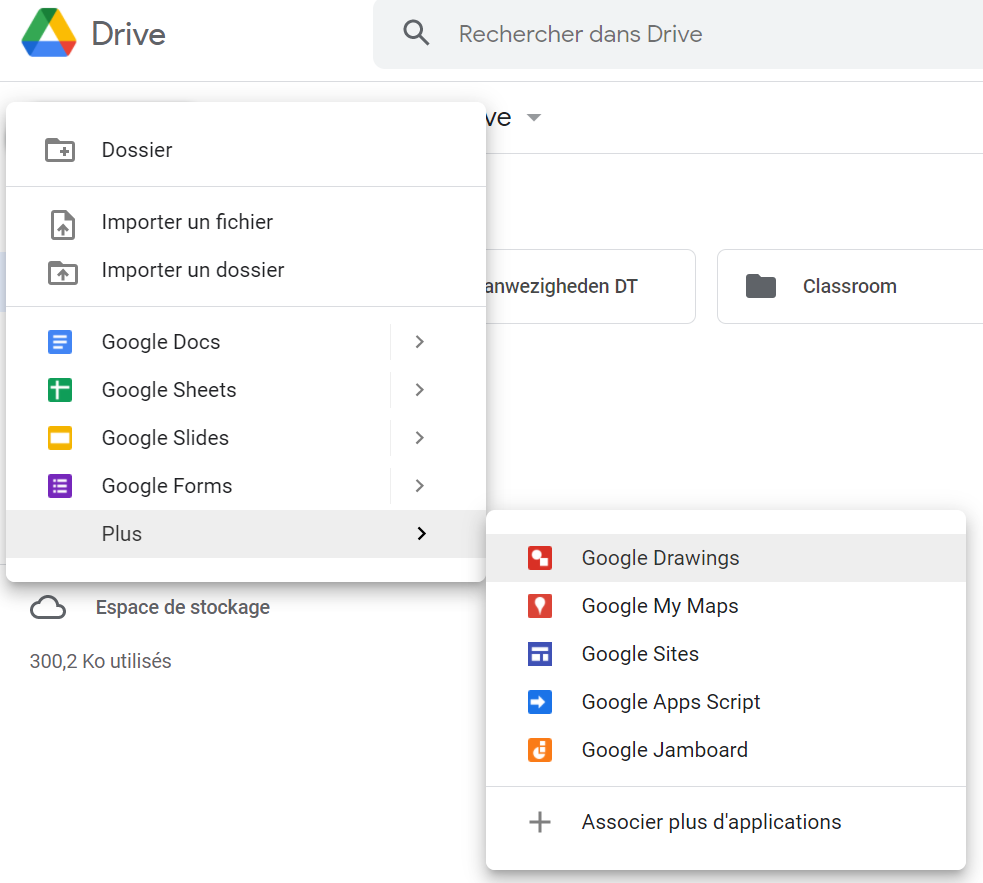
Task: Choose Google Drawings from the submenu
Action: (x=726, y=558)
